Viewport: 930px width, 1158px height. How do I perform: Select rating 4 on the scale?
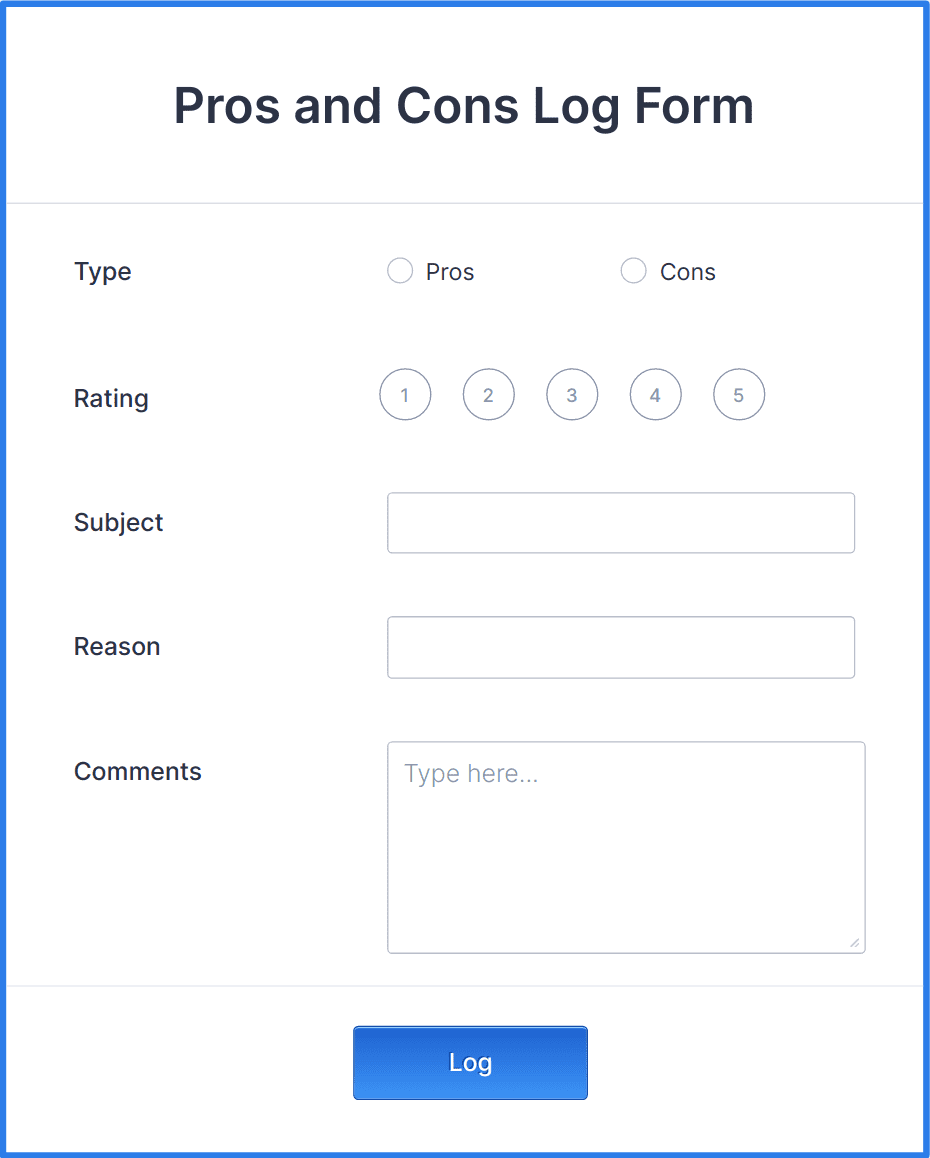pos(655,394)
